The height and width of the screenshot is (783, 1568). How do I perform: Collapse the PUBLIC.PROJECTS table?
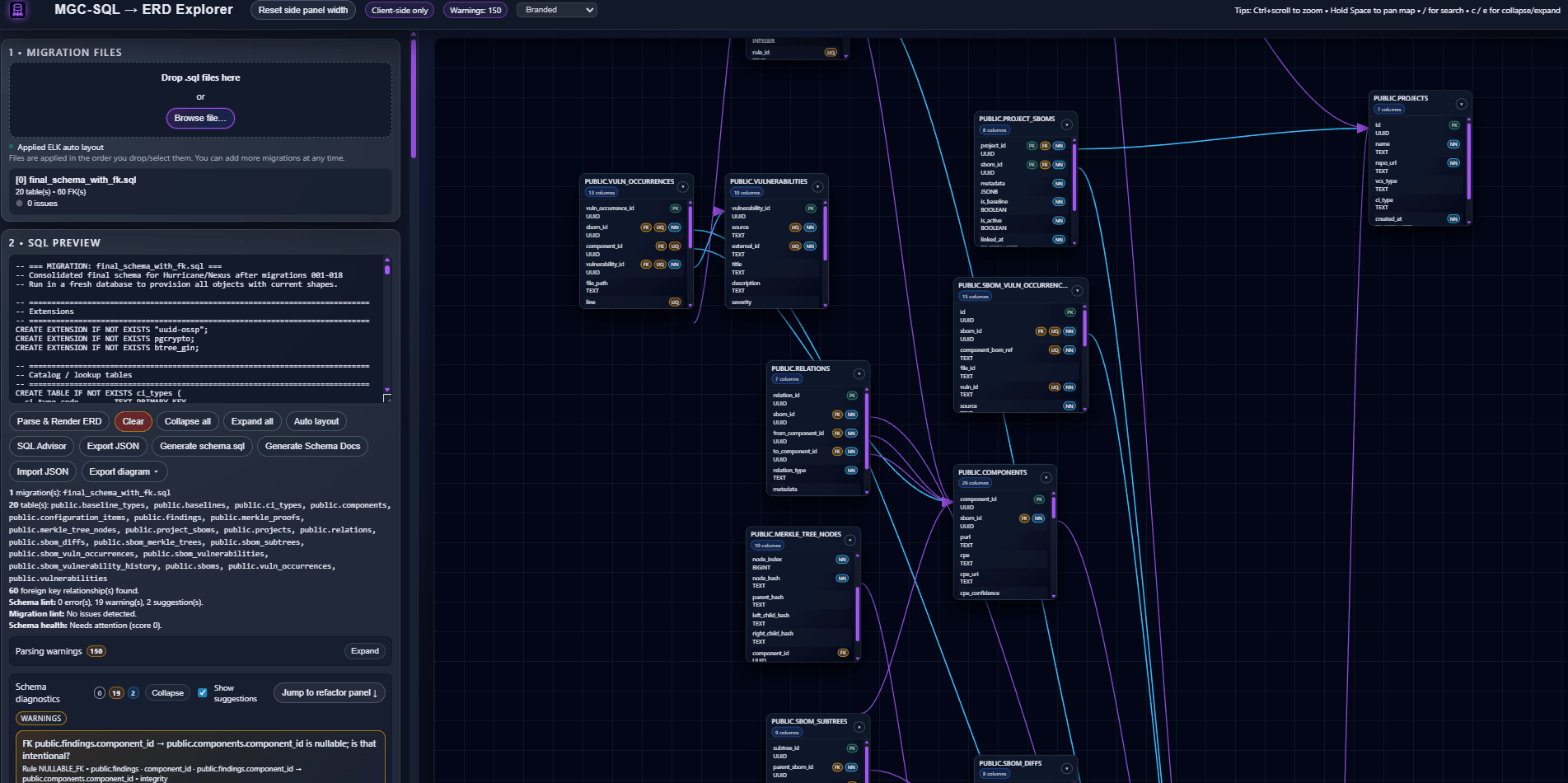tap(1461, 104)
